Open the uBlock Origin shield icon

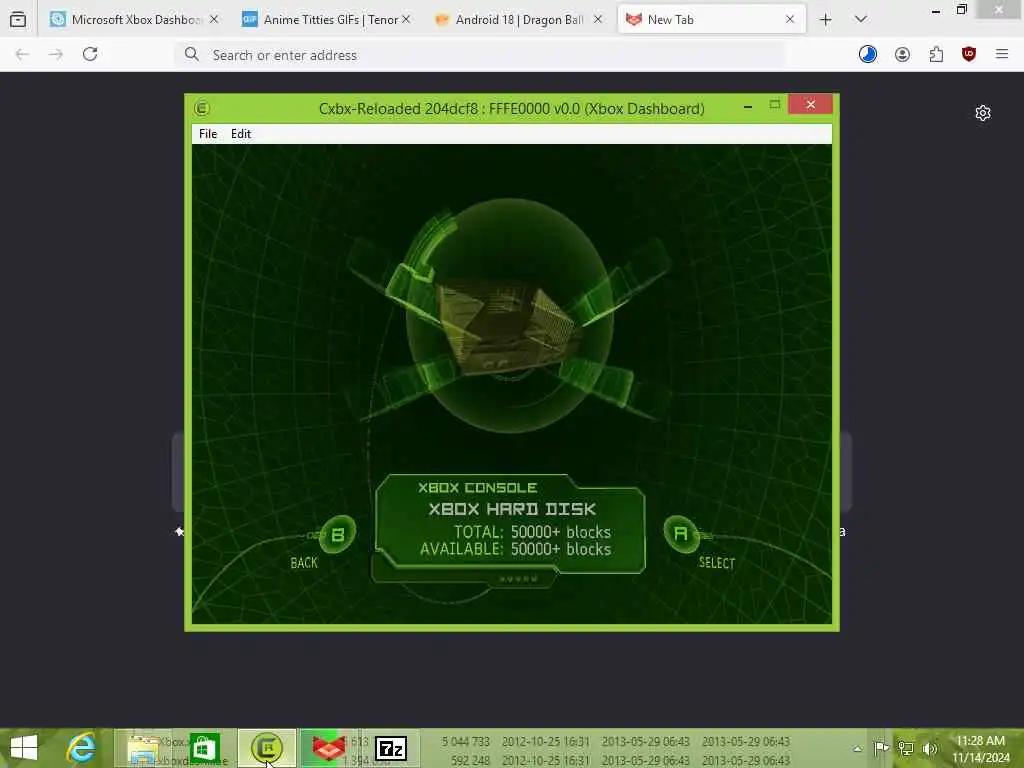click(969, 54)
